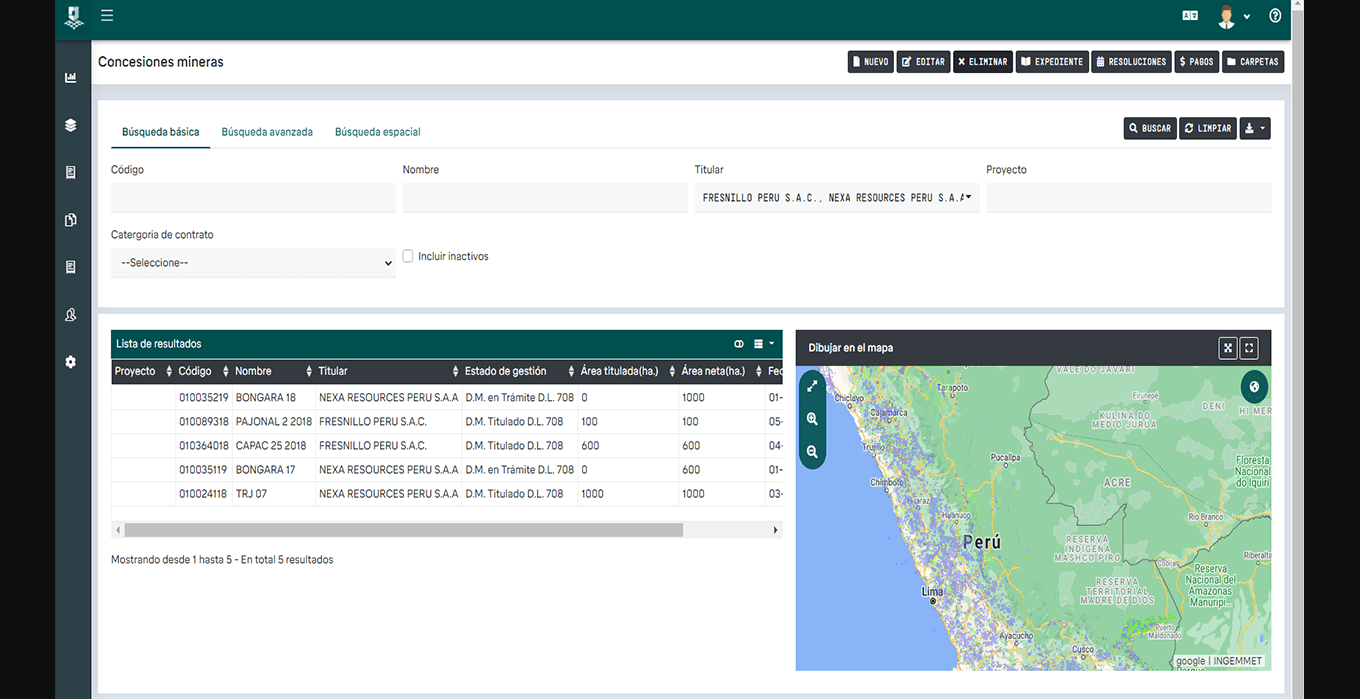Click the ELIMINAR button
1360x699 pixels.
pyautogui.click(x=983, y=62)
